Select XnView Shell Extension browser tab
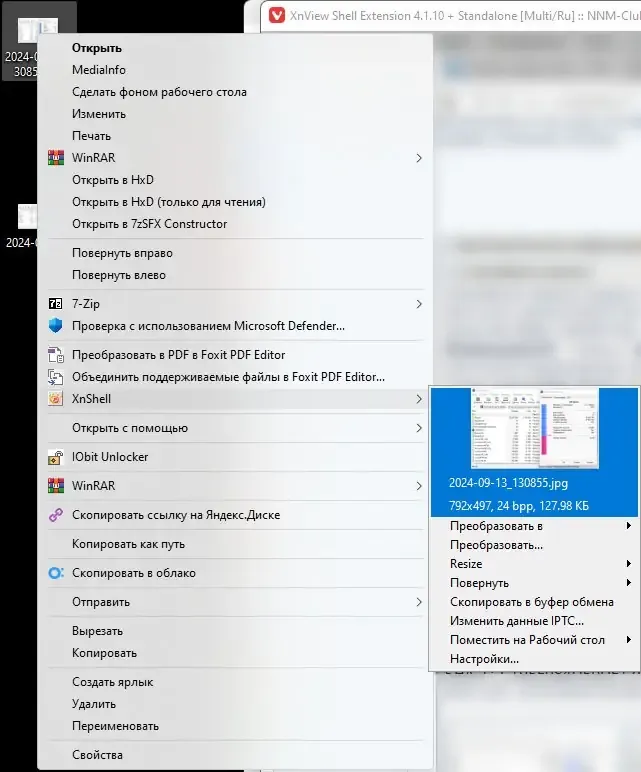641x772 pixels. (x=453, y=16)
